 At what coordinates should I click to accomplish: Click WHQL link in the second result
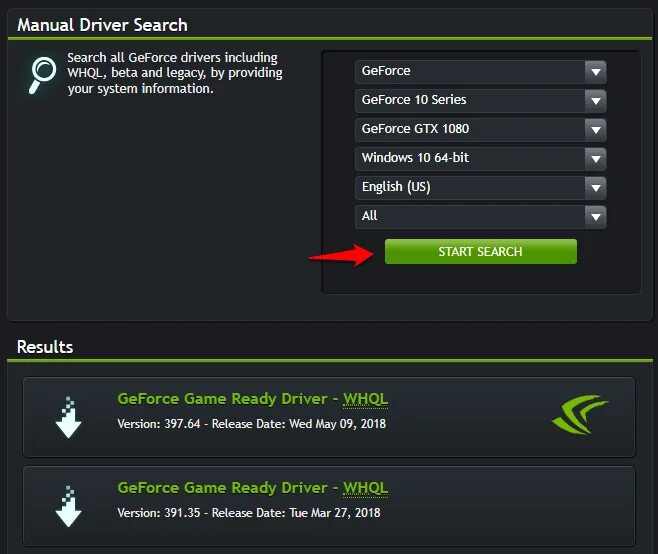(x=366, y=488)
